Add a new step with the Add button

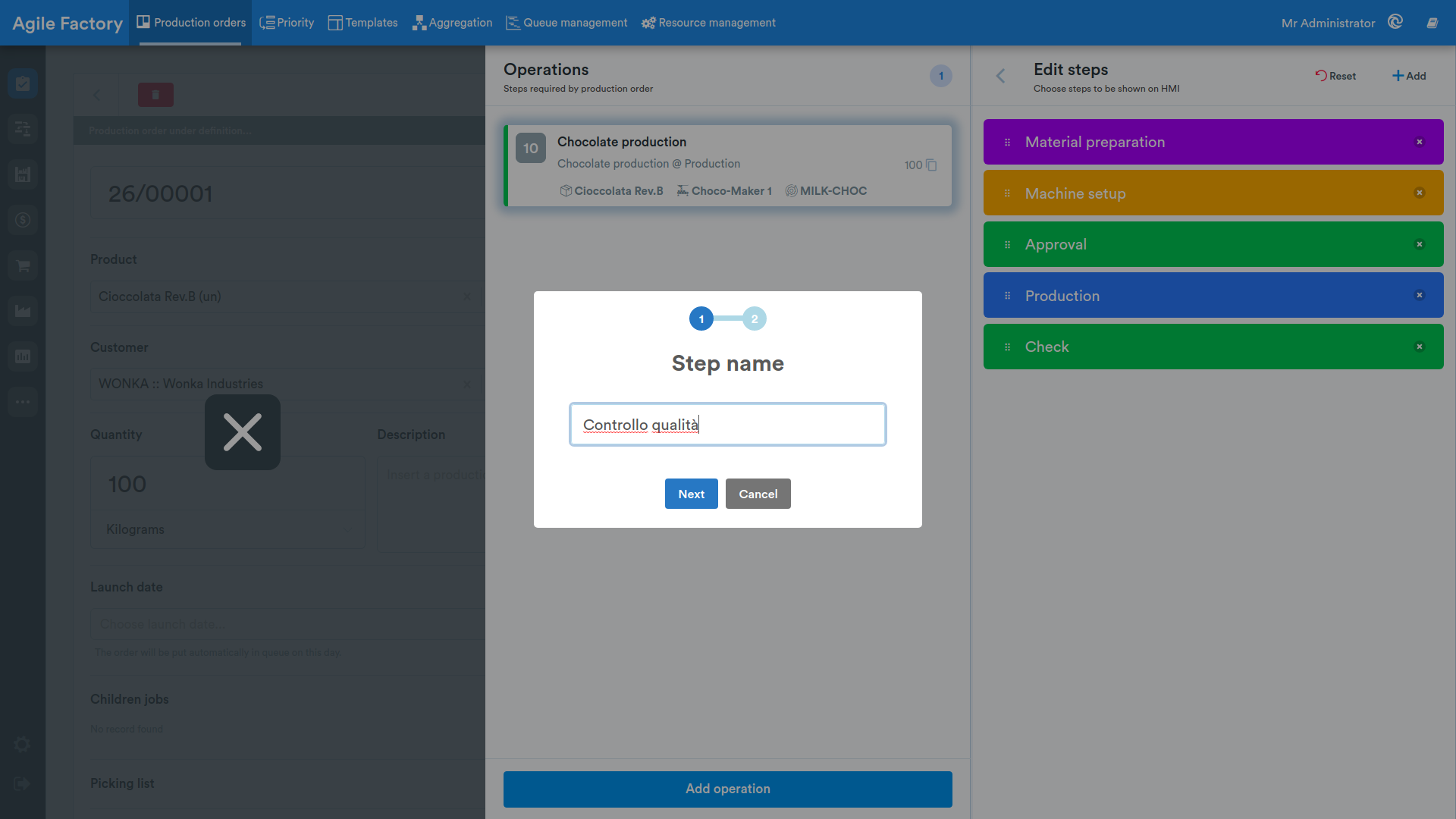point(1409,76)
